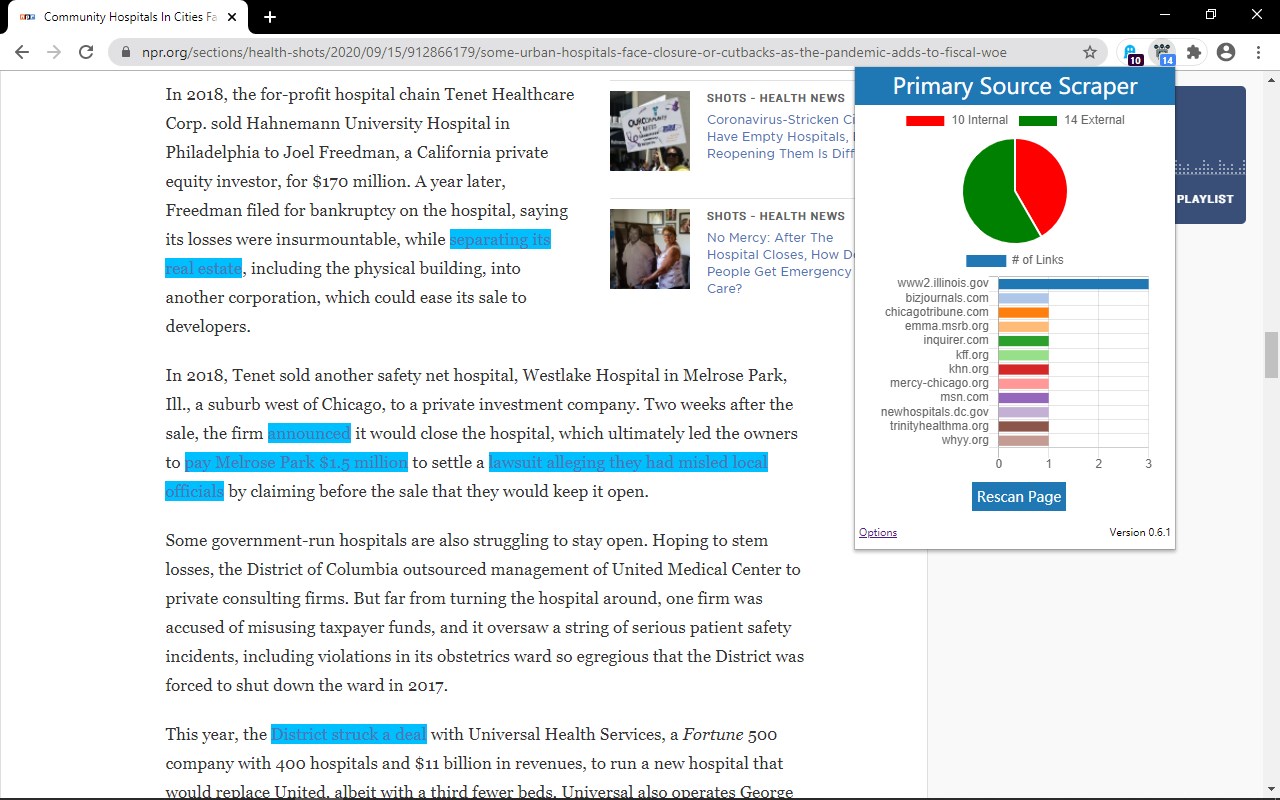The width and height of the screenshot is (1280, 800).
Task: View site info via the padlock icon
Action: [126, 52]
